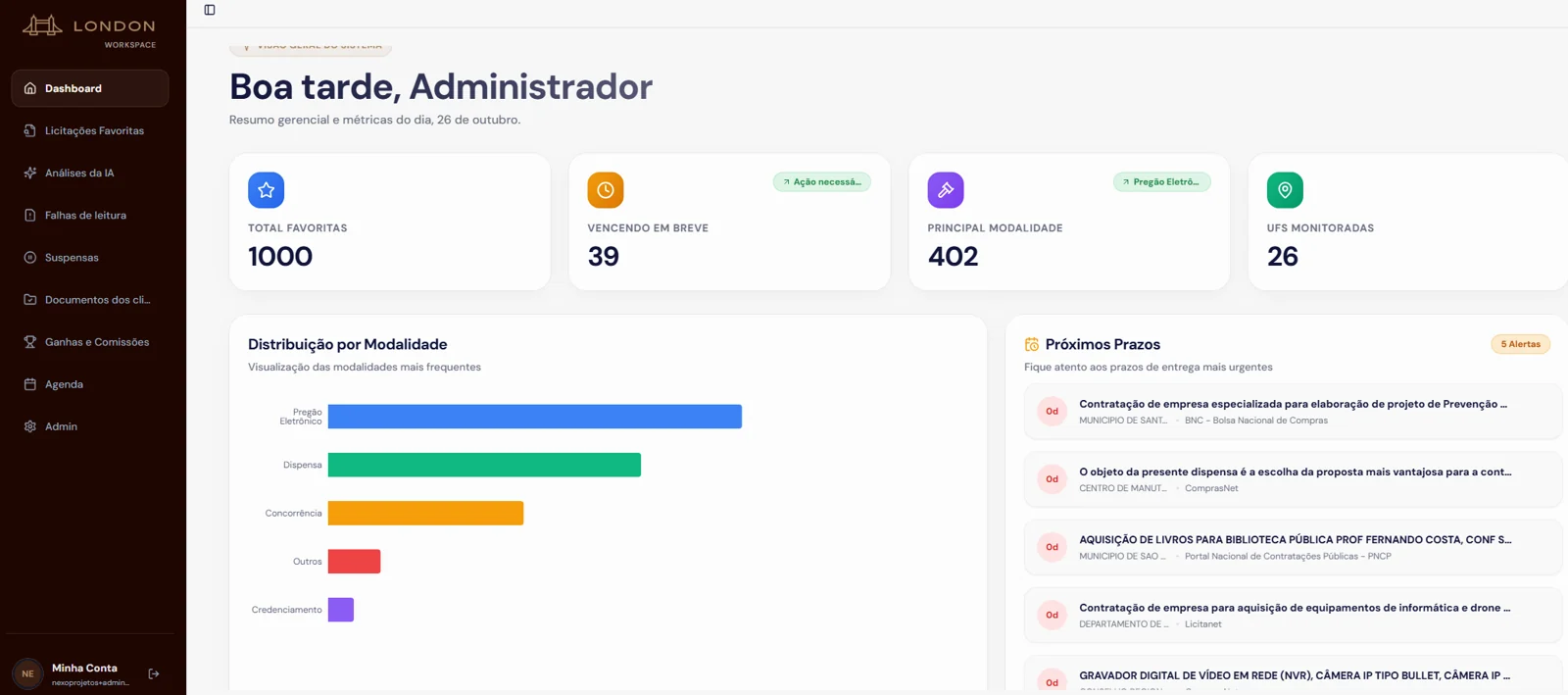Click the UFs Monitoradas value 26
Screen dimensions: 1568x695
point(1283,256)
